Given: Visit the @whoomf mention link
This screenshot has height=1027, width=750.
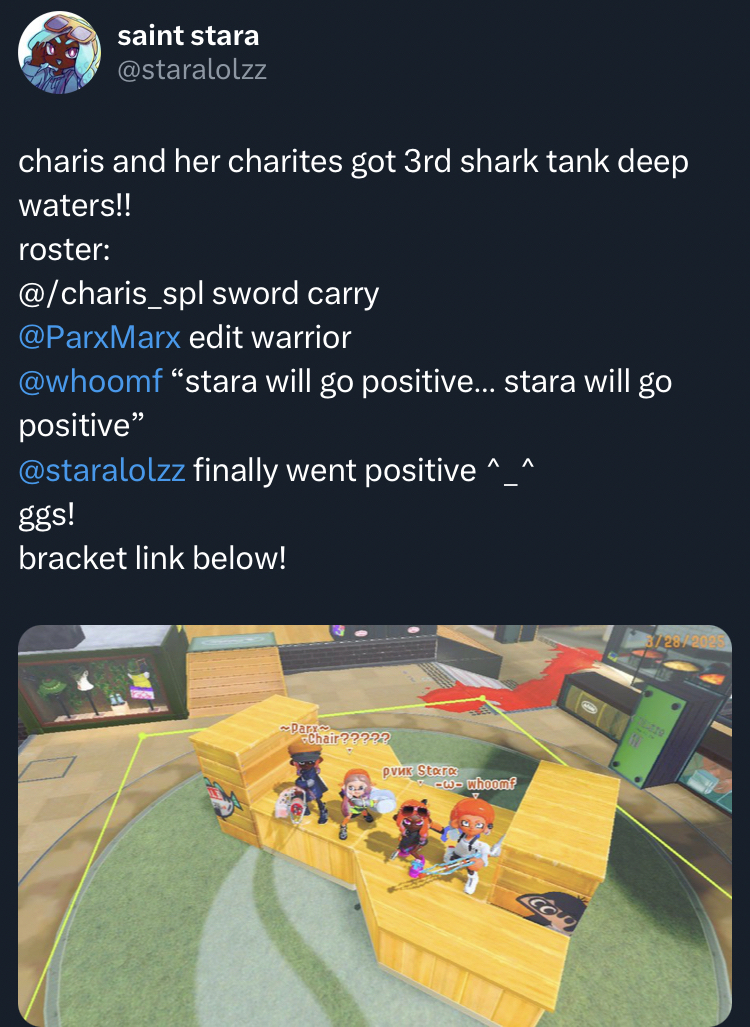Looking at the screenshot, I should [90, 381].
